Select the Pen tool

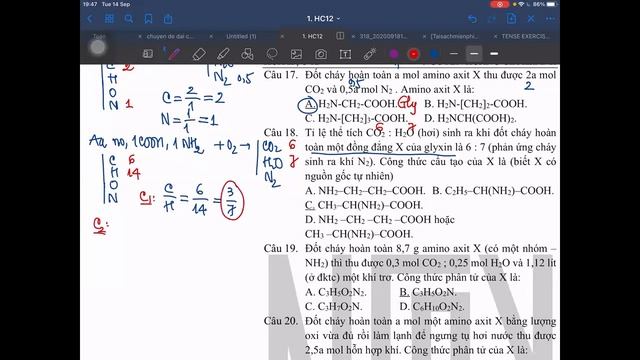[174, 54]
